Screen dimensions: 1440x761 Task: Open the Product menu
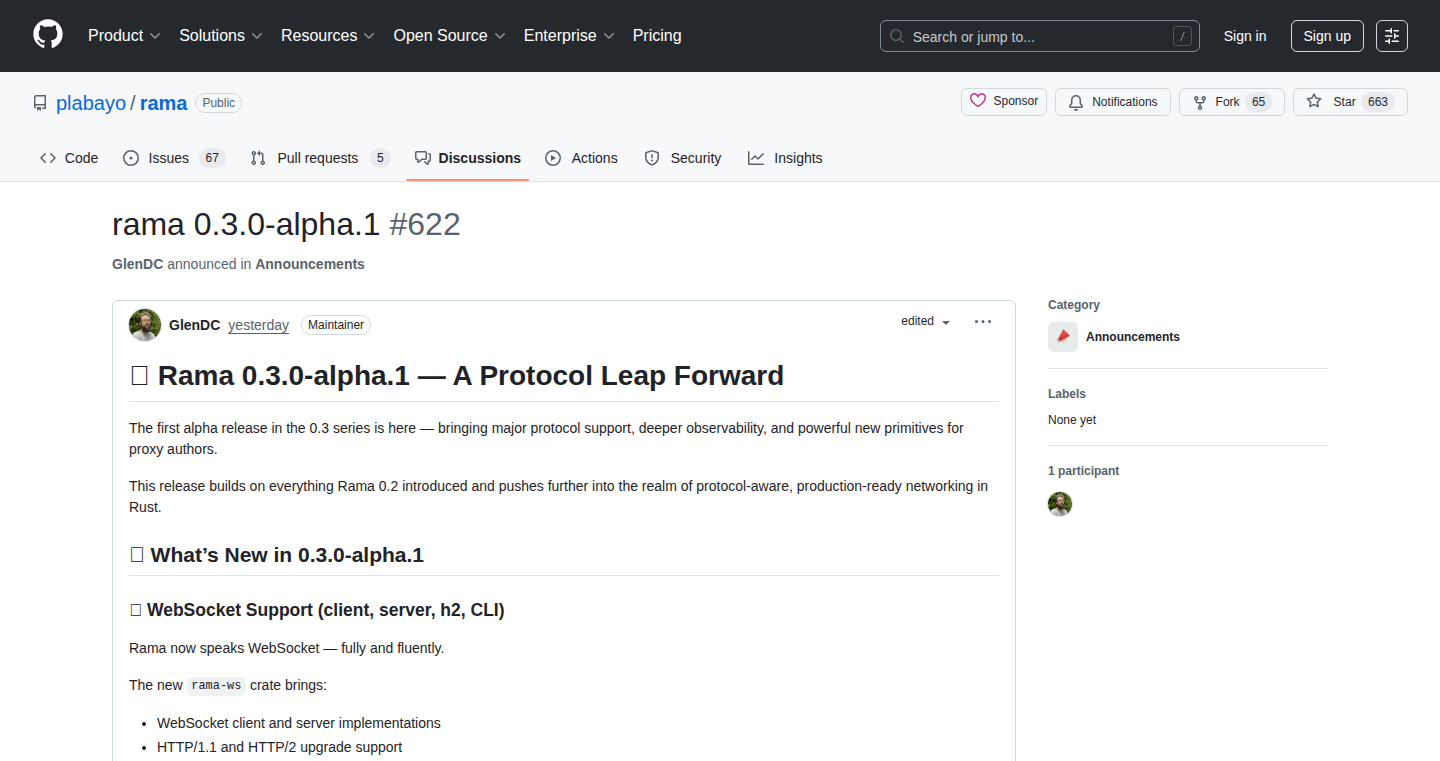pyautogui.click(x=124, y=36)
